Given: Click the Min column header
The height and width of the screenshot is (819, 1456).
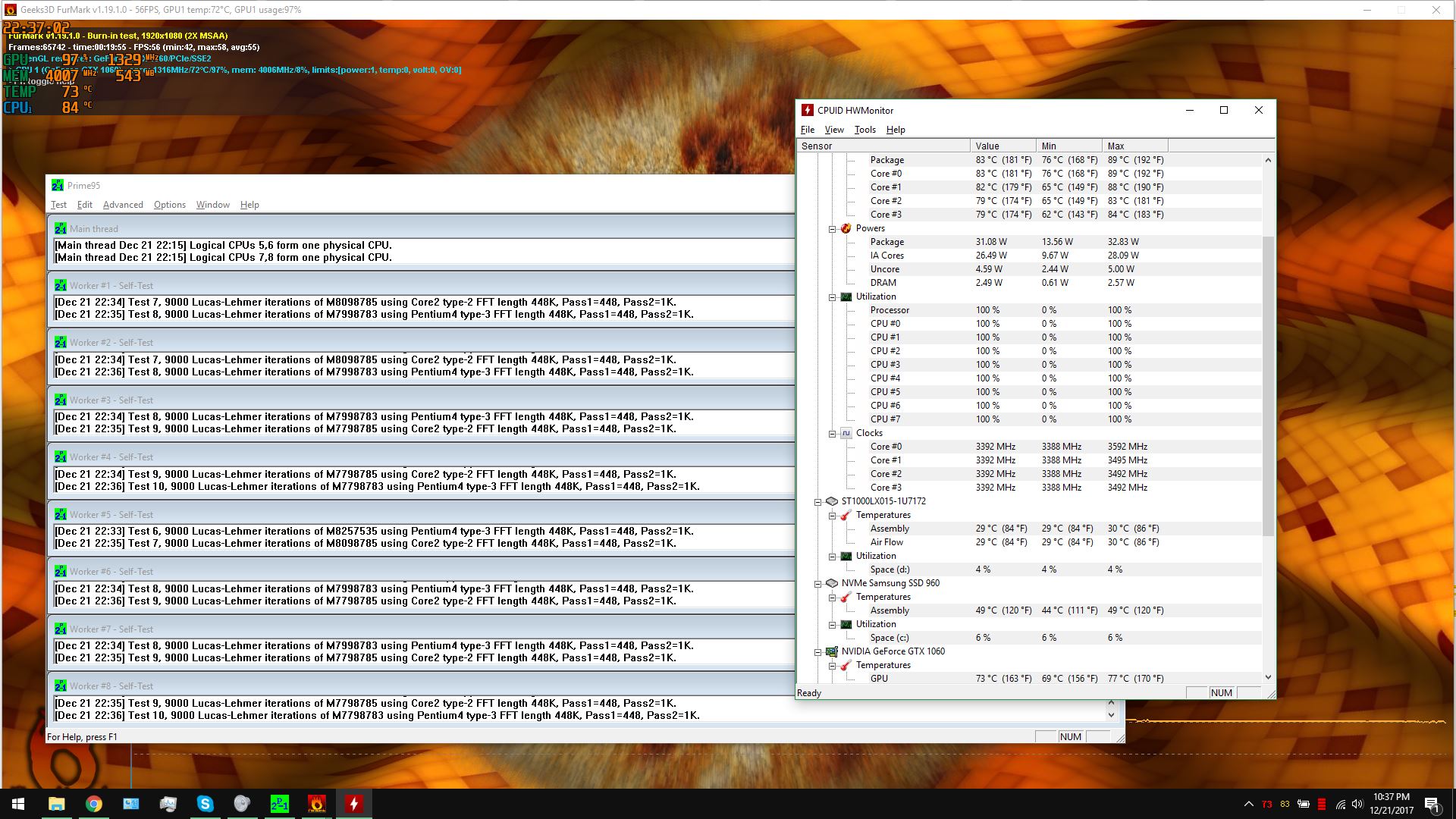Looking at the screenshot, I should (1069, 146).
